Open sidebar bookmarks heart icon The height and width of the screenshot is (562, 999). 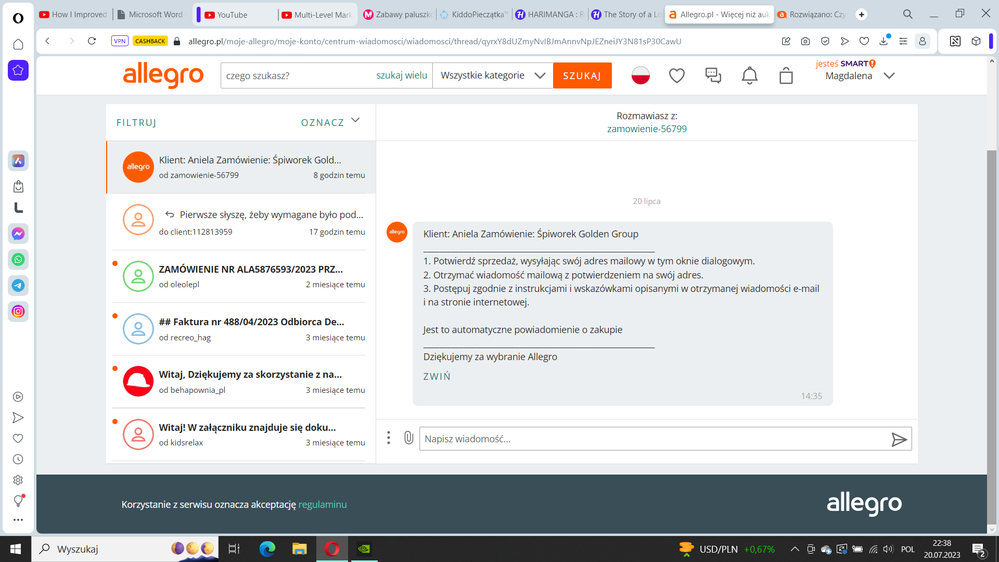point(18,438)
